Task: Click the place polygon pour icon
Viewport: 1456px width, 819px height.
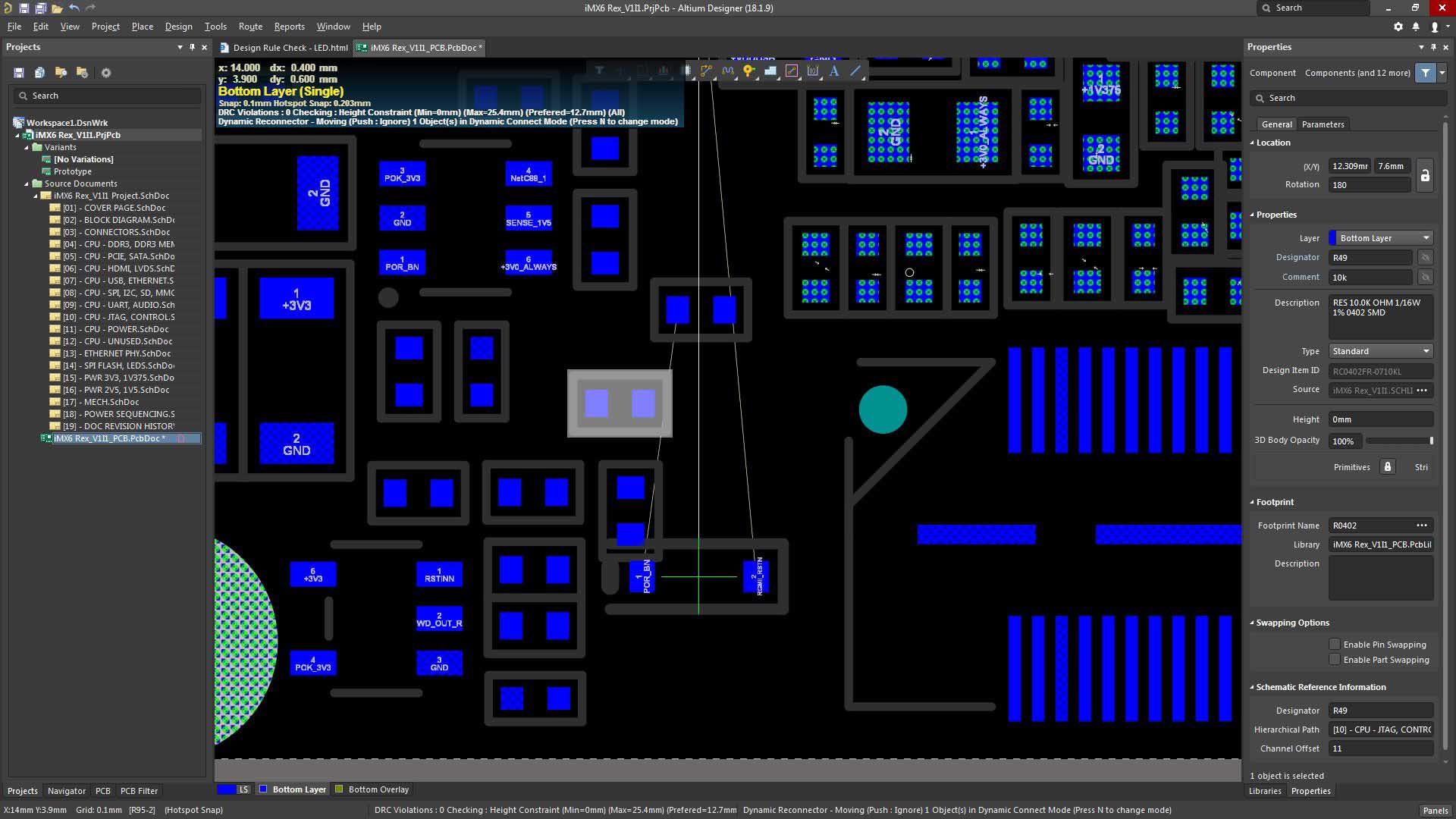Action: coord(770,71)
